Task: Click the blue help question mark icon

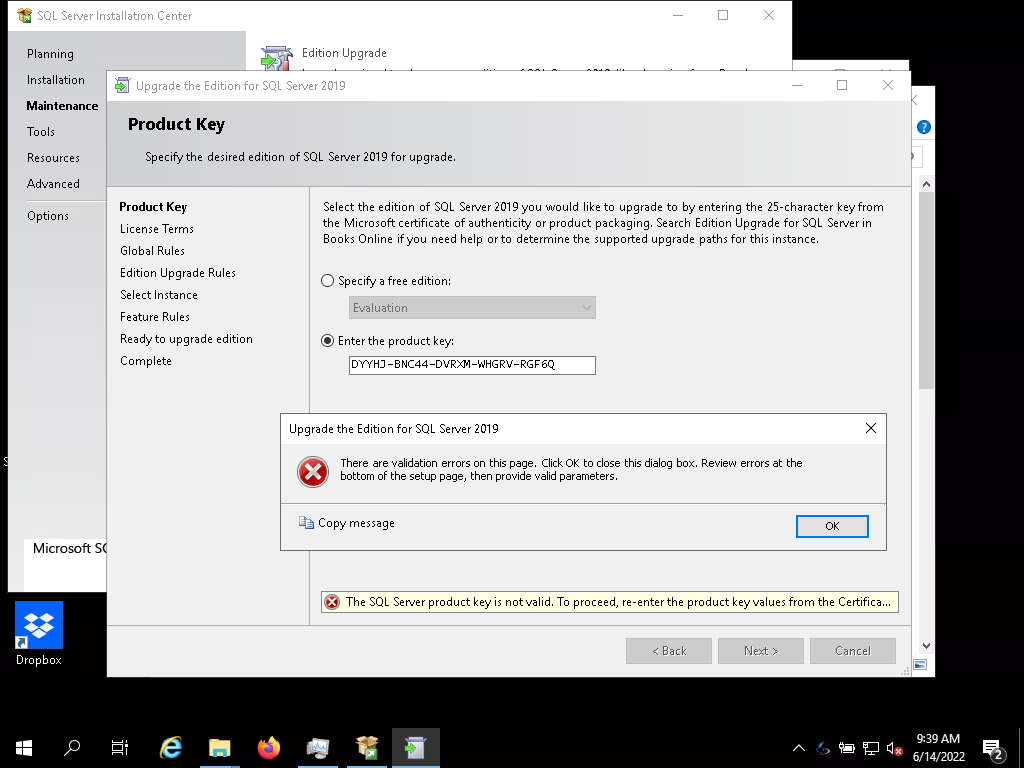Action: pyautogui.click(x=924, y=127)
